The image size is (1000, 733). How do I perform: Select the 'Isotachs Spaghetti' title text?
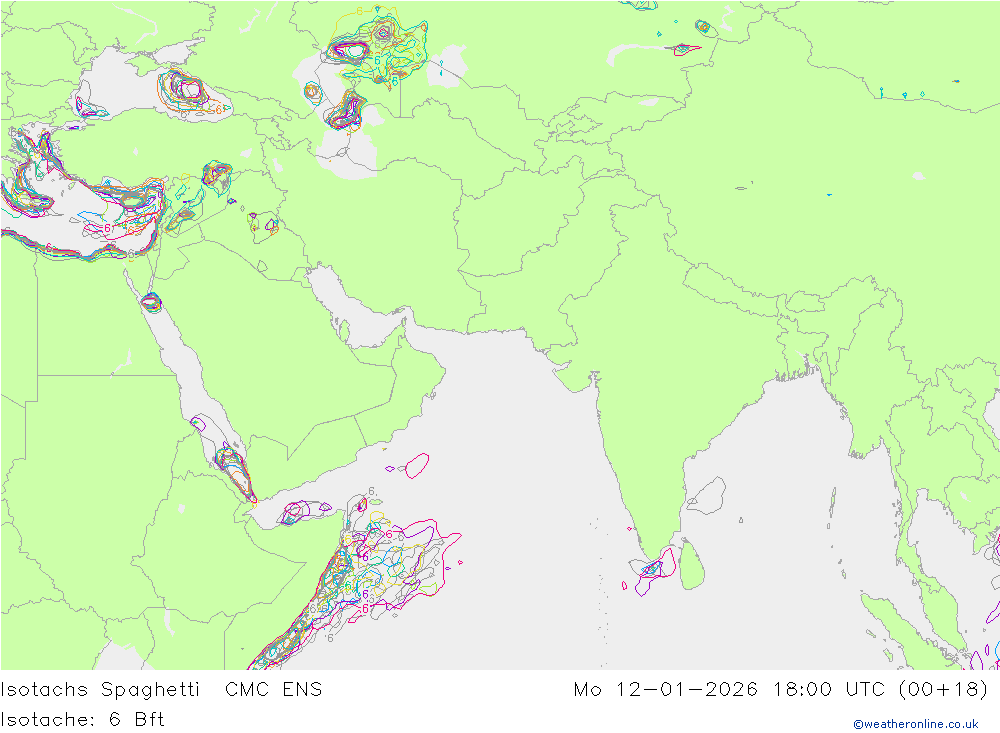[x=100, y=690]
